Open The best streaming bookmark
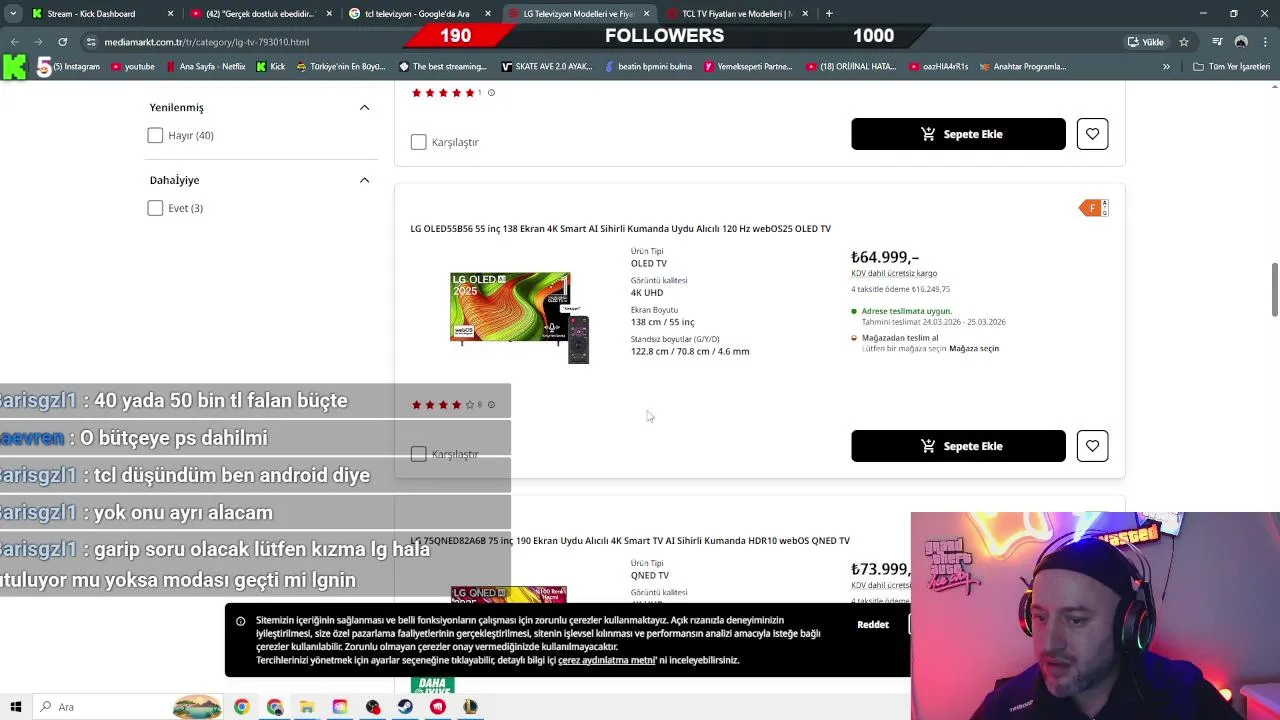This screenshot has width=1280, height=720. tap(442, 67)
